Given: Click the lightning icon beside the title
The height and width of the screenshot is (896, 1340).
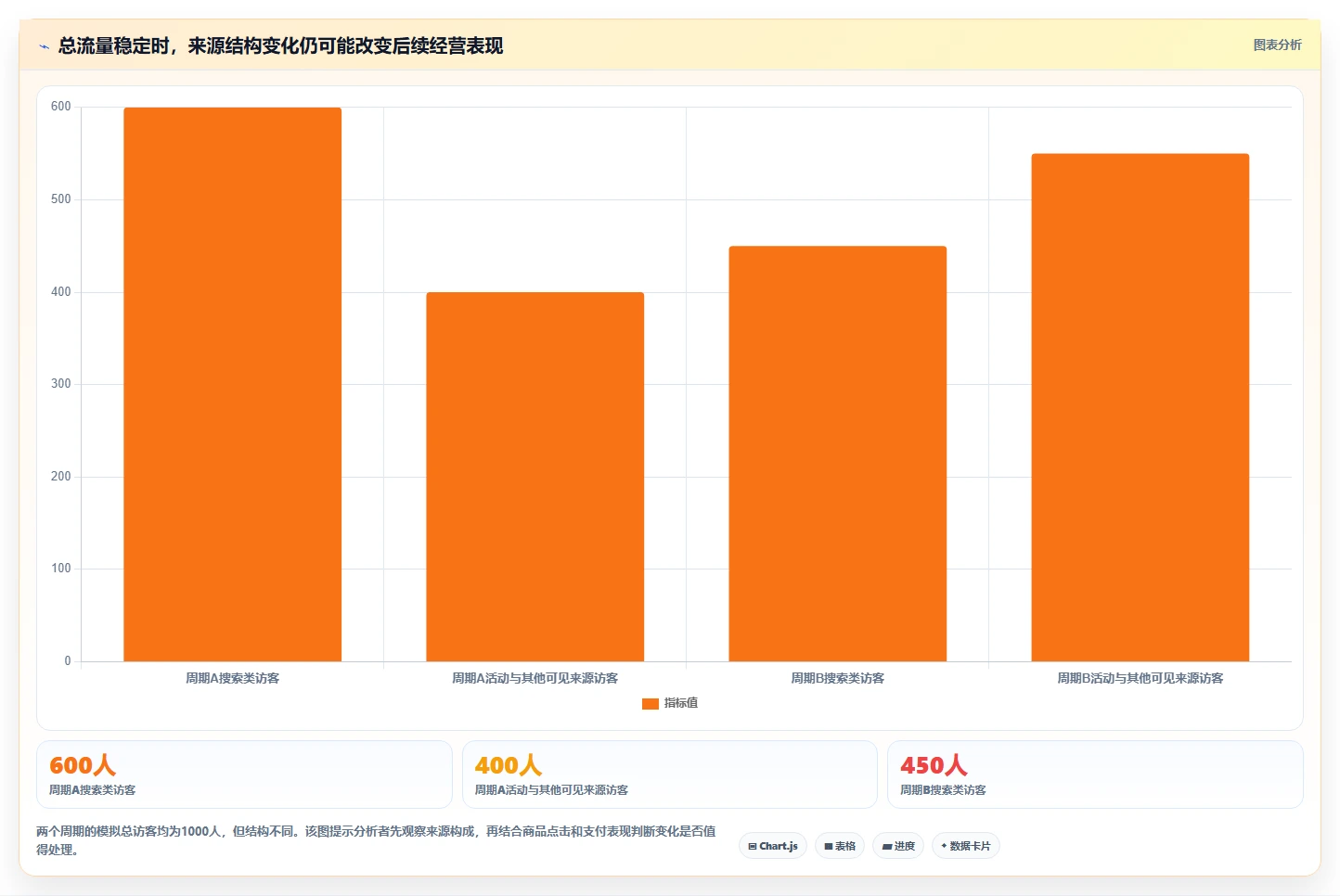Looking at the screenshot, I should click(44, 46).
